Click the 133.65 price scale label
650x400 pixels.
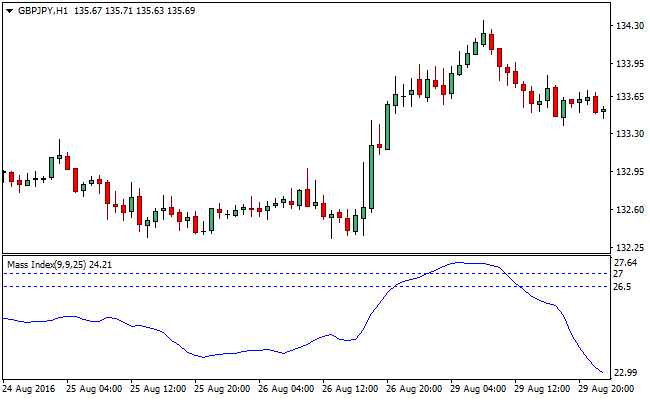(628, 97)
